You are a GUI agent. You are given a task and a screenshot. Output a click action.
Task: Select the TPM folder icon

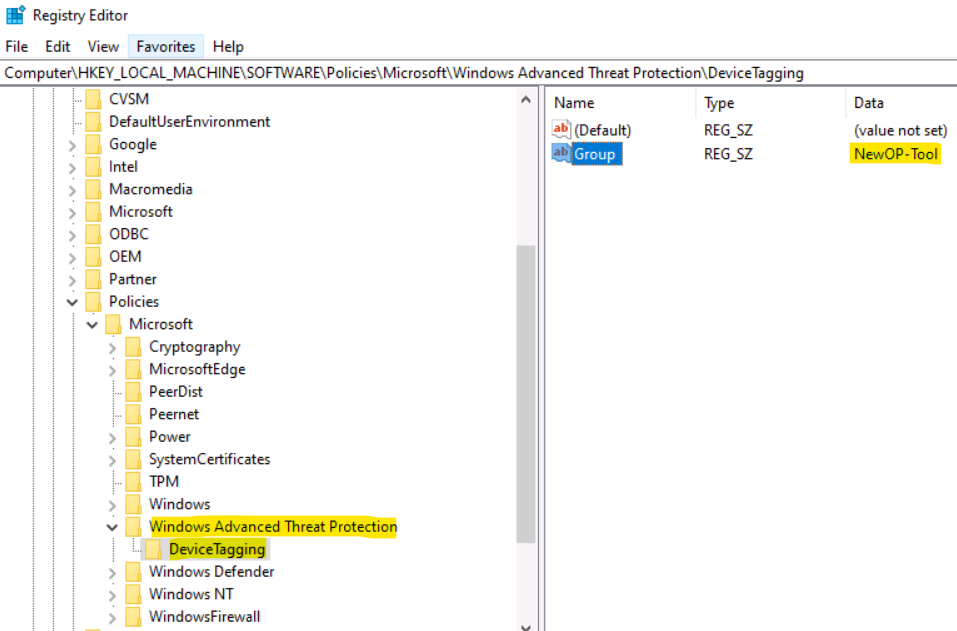[133, 482]
